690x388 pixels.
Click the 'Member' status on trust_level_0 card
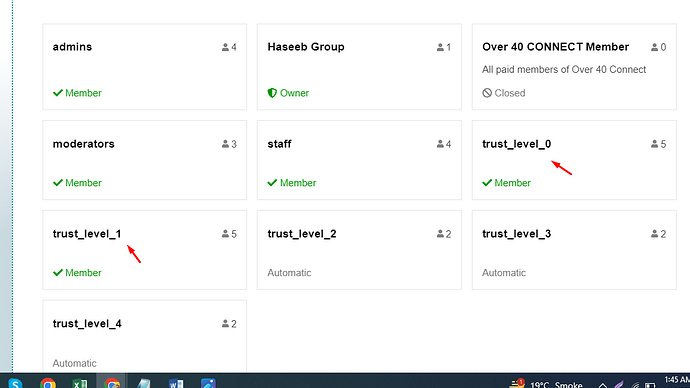[513, 183]
